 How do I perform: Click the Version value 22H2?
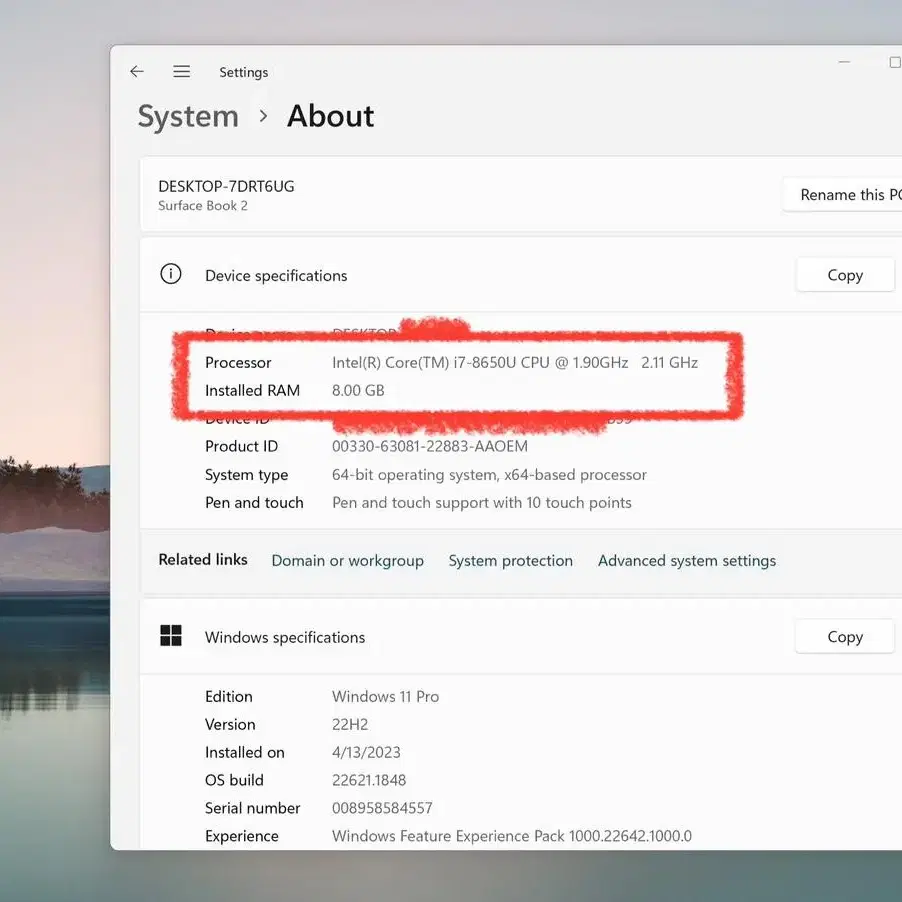(x=350, y=724)
